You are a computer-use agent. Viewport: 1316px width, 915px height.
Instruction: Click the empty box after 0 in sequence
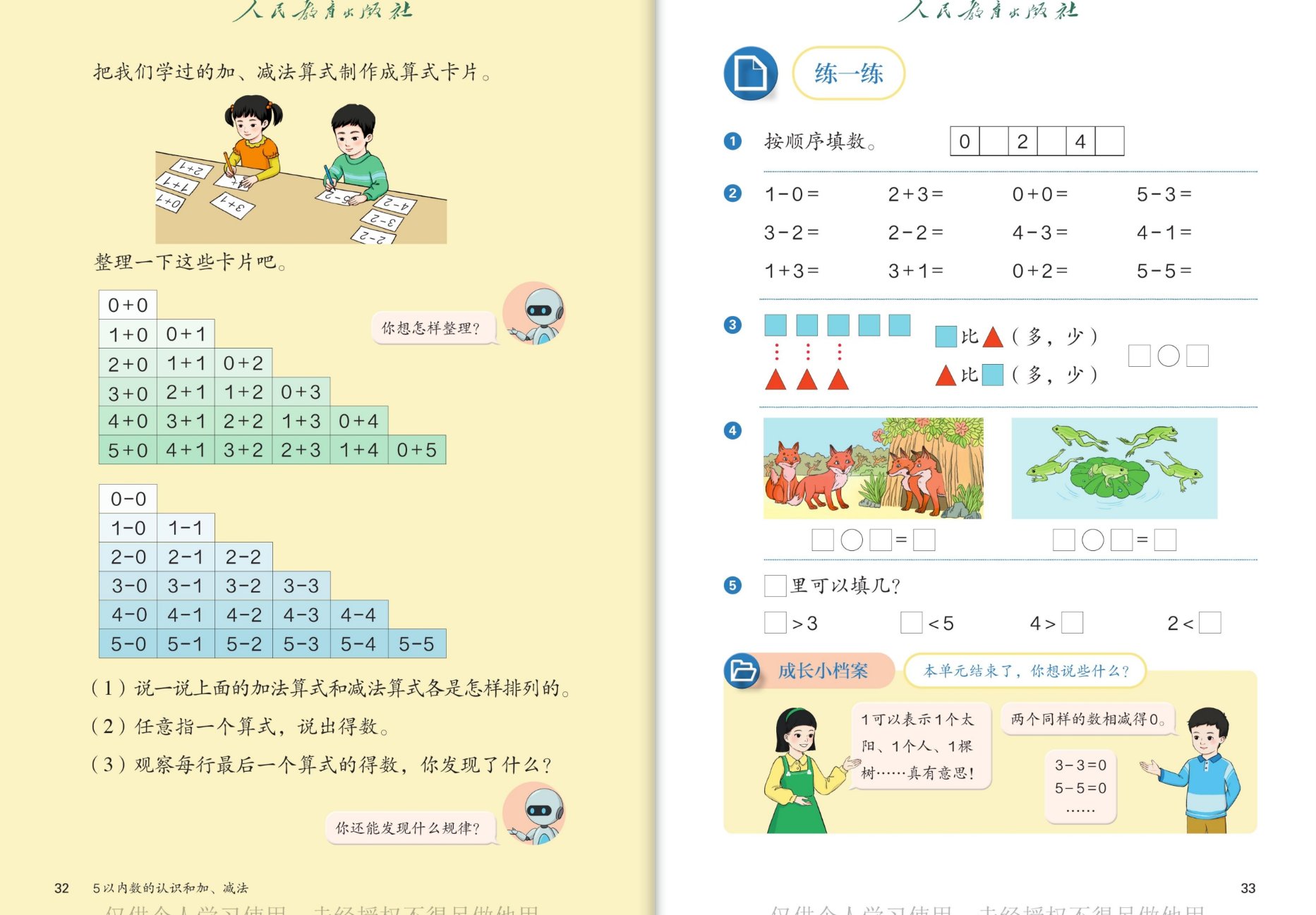pyautogui.click(x=994, y=141)
